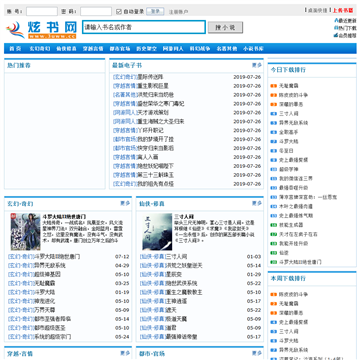This screenshot has width=360, height=360.
Task: Open the 仙侠修真 navigation tab
Action: point(66,49)
